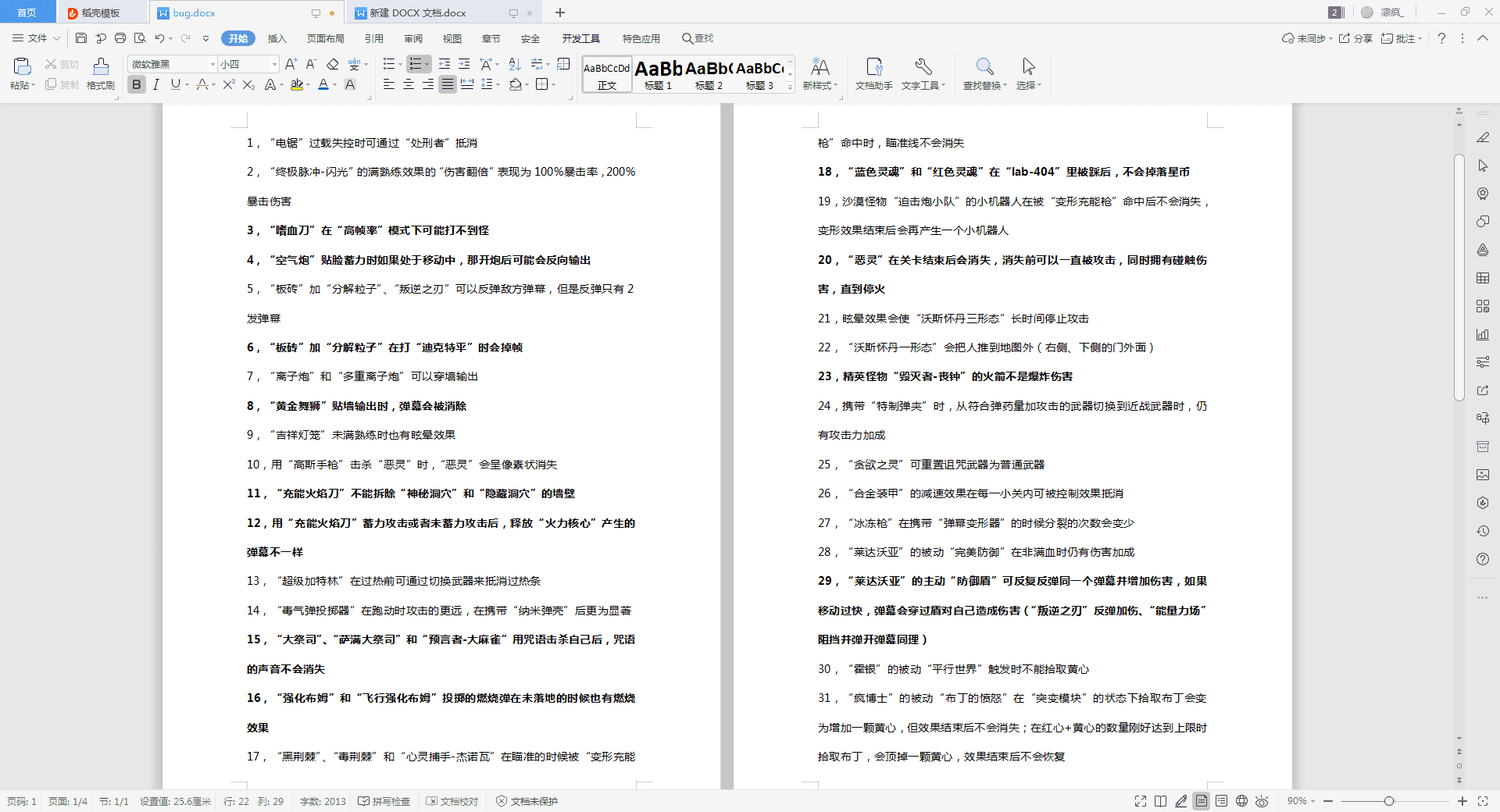Viewport: 1500px width, 812px height.
Task: Click the Share (分享) icon
Action: point(1355,38)
